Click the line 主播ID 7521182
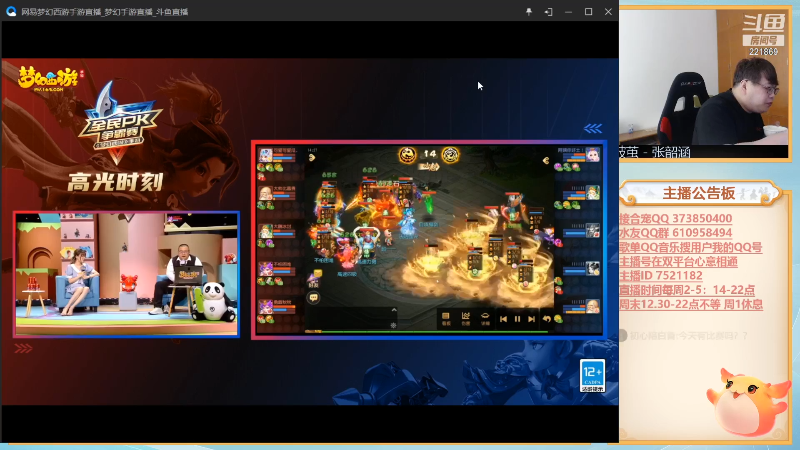Screen dimensions: 800x450 661,276
